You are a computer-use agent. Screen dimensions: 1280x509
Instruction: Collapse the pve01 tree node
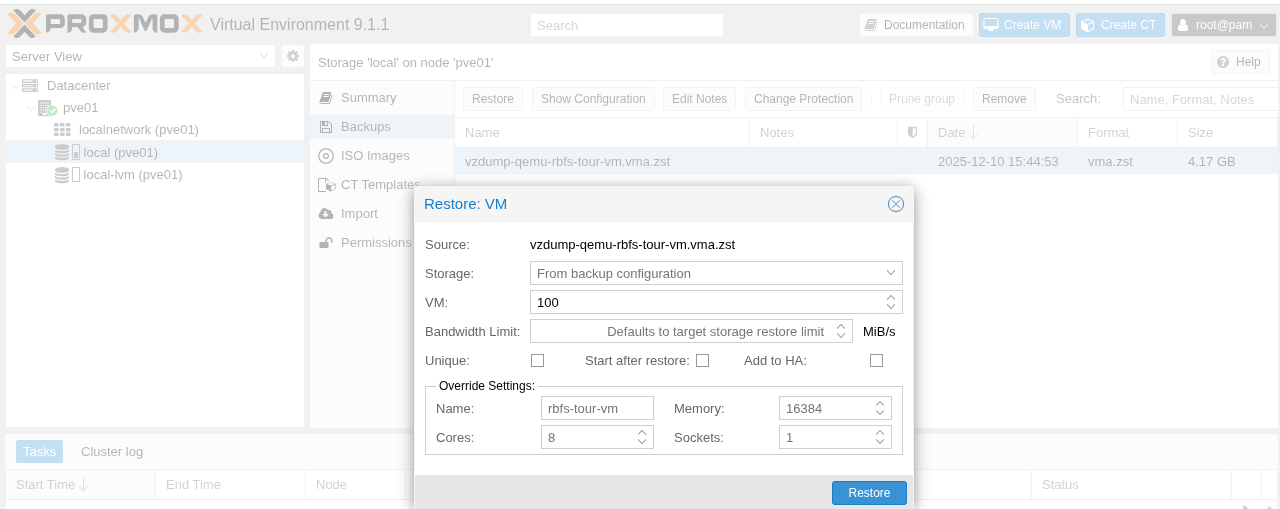pos(29,108)
